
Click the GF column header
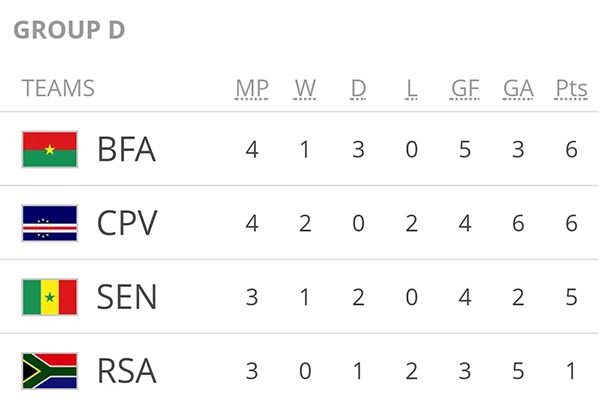[x=465, y=88]
